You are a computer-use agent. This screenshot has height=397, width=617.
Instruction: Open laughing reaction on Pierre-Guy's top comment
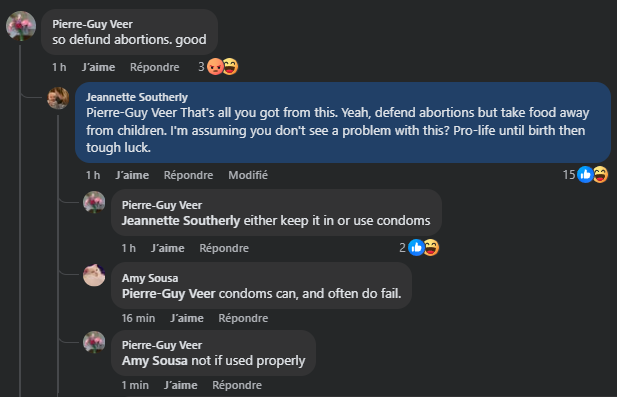230,66
